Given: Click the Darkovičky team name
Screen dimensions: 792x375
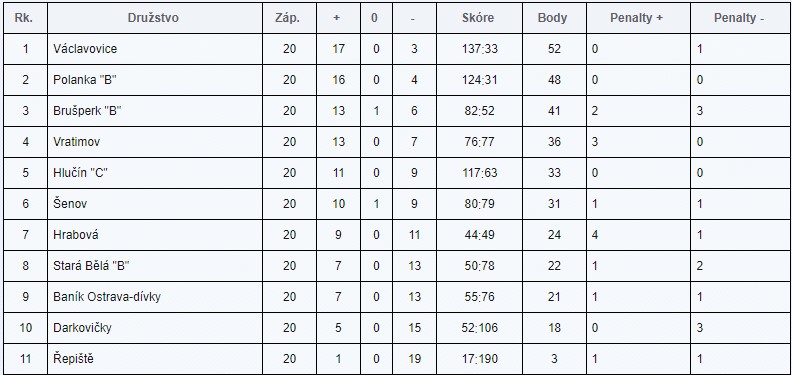Looking at the screenshot, I should (x=82, y=328).
